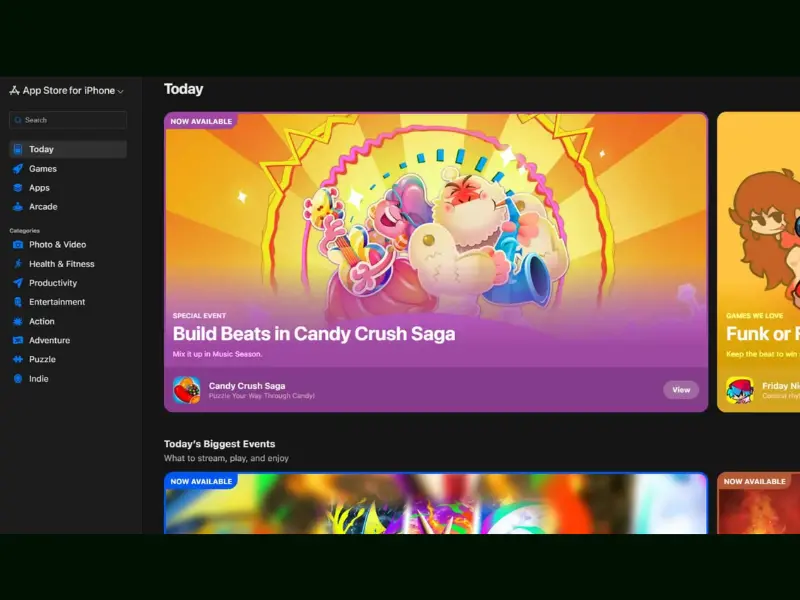Click the Photo & Video camera icon

(x=18, y=245)
